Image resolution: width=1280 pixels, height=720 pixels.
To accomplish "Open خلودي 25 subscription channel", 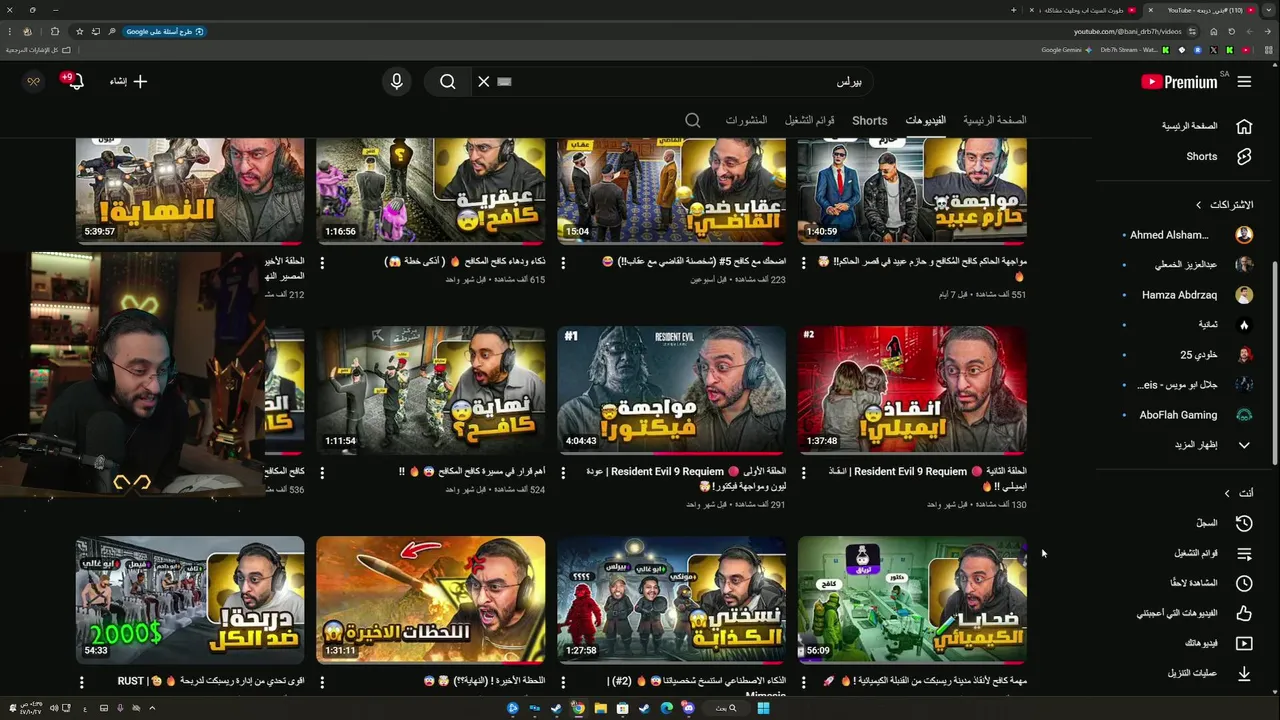I will (x=1188, y=355).
